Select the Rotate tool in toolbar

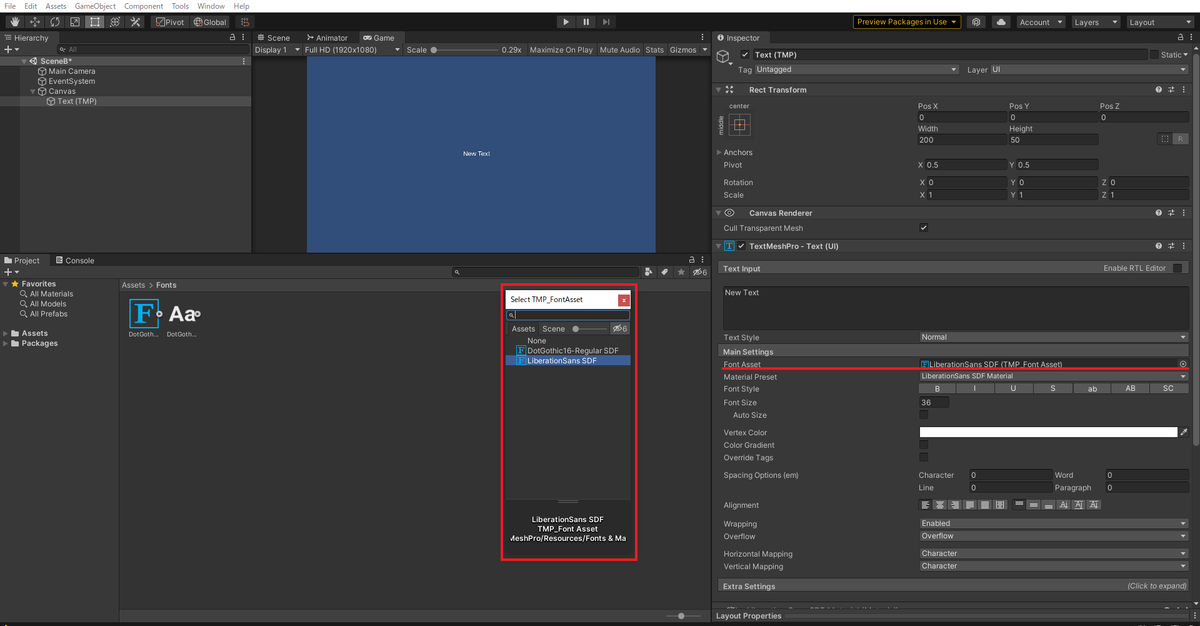(x=55, y=22)
